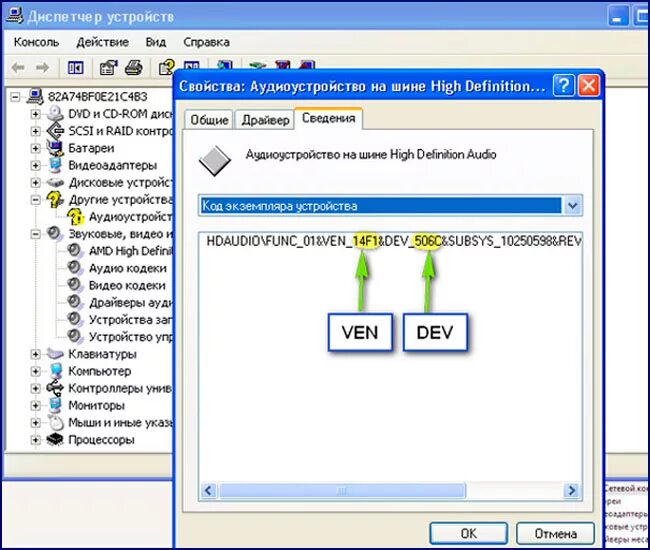This screenshot has width=650, height=550.
Task: Click the Мониторы monitor icon
Action: tap(55, 405)
